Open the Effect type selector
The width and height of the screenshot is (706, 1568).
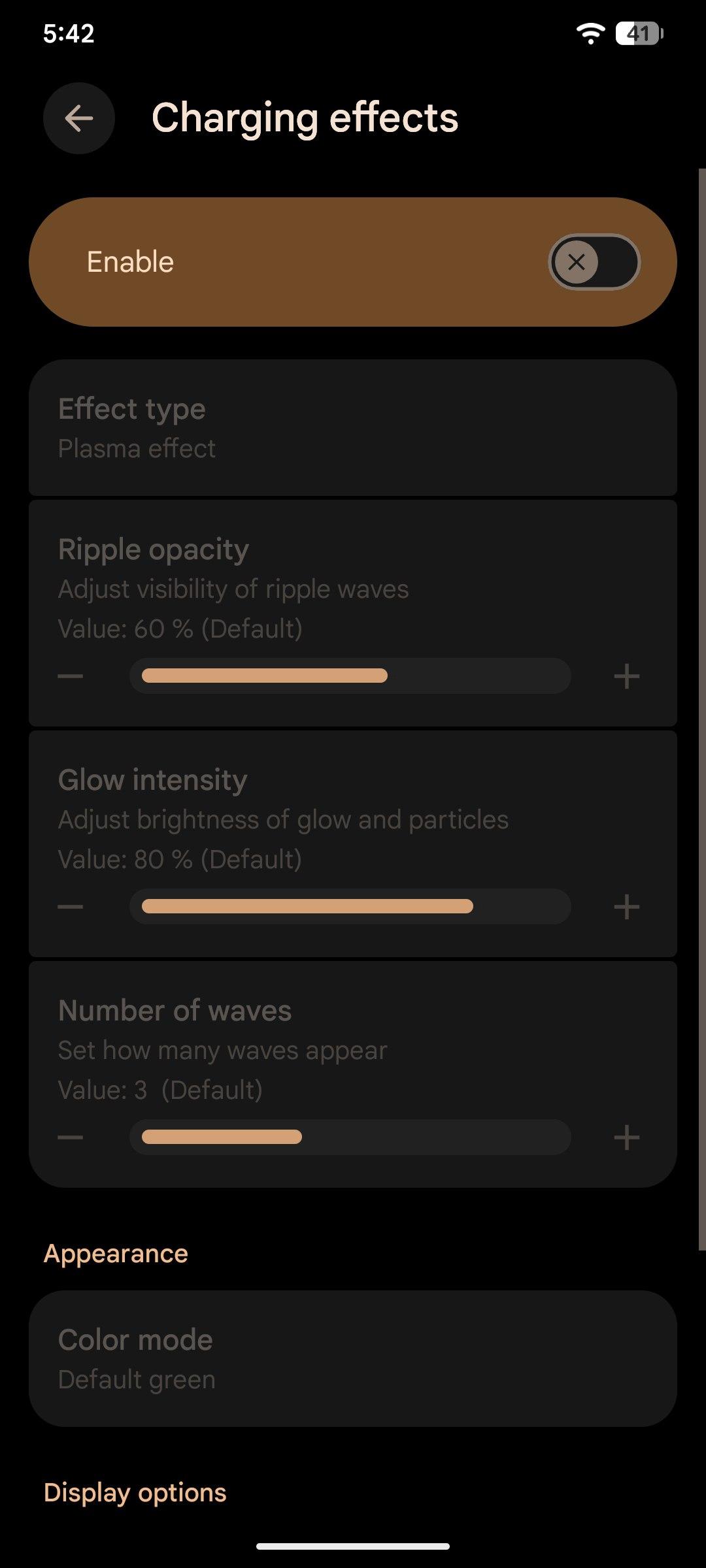point(353,428)
